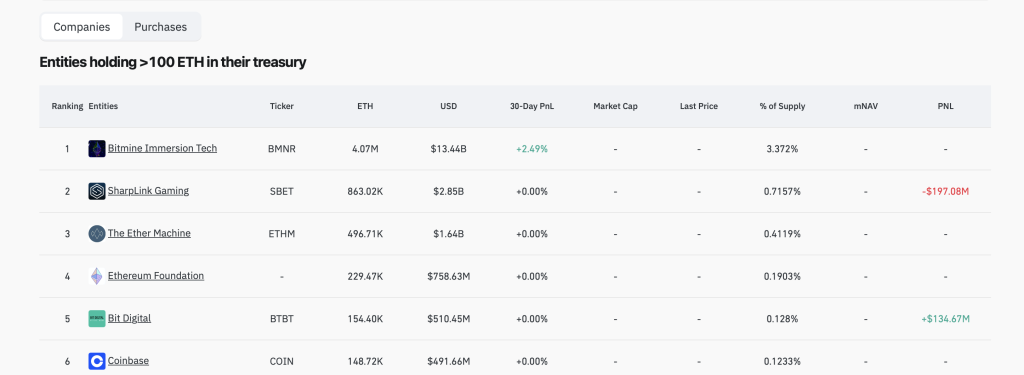Screen dimensions: 1024x375
Task: Sort by the Market Cap column header
Action: pyautogui.click(x=615, y=106)
